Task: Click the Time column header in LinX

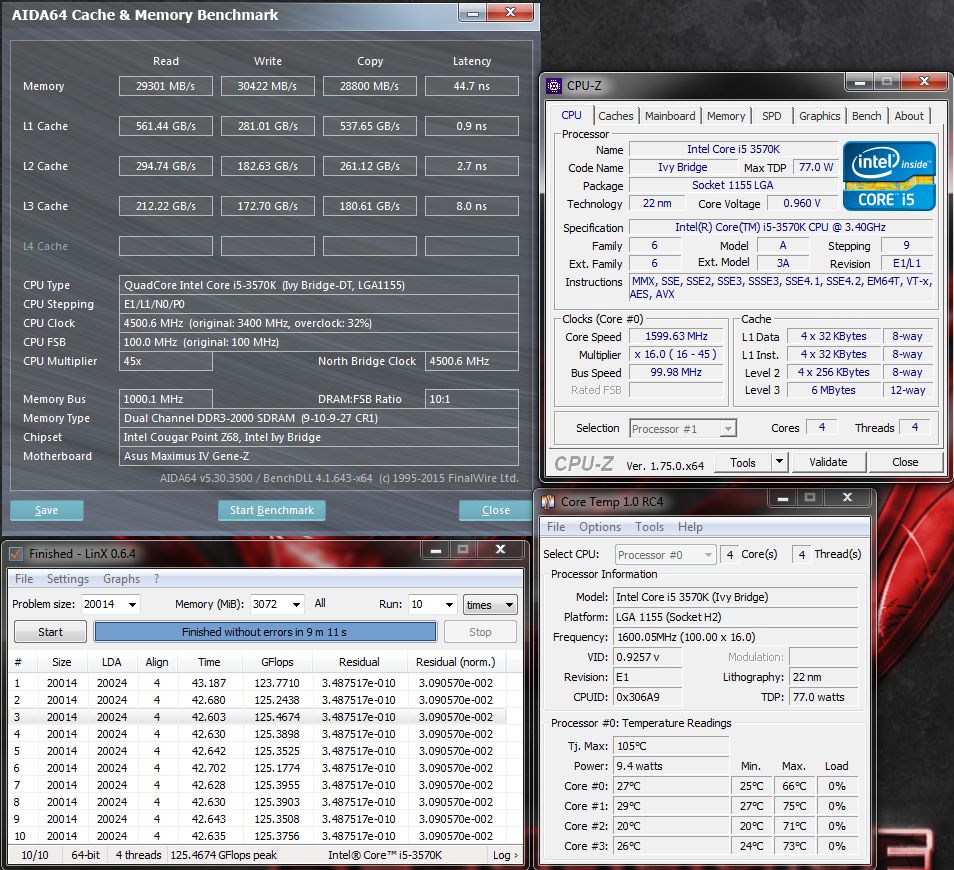Action: pos(209,662)
